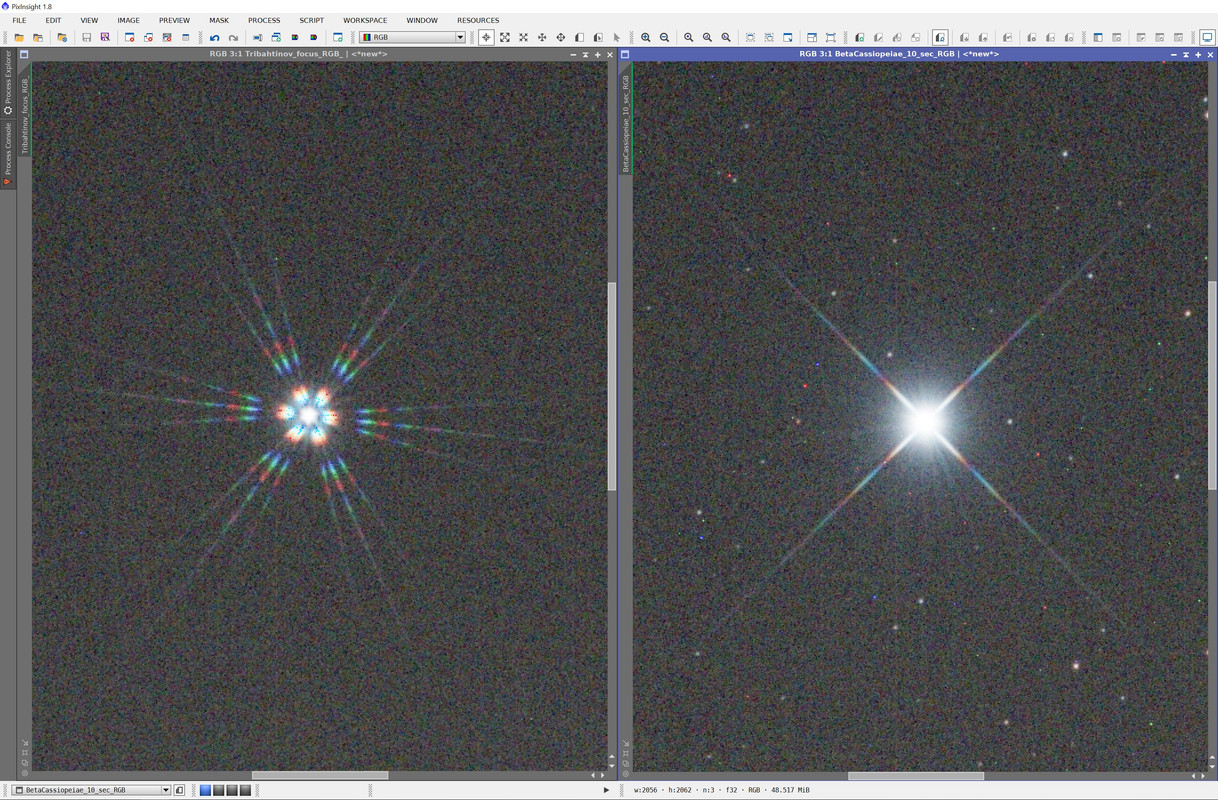The width and height of the screenshot is (1218, 800).
Task: Click horizontal scrollbar of BetaCassiopeiae image window
Action: pyautogui.click(x=916, y=775)
